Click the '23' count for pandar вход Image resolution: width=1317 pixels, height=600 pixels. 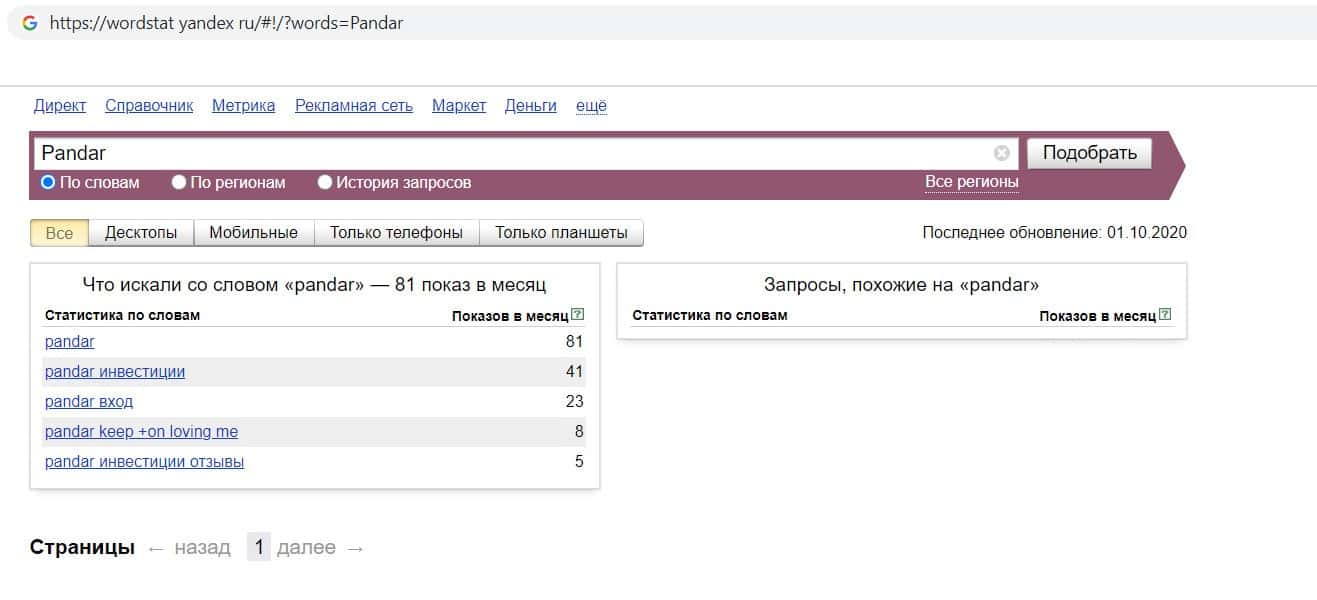574,401
